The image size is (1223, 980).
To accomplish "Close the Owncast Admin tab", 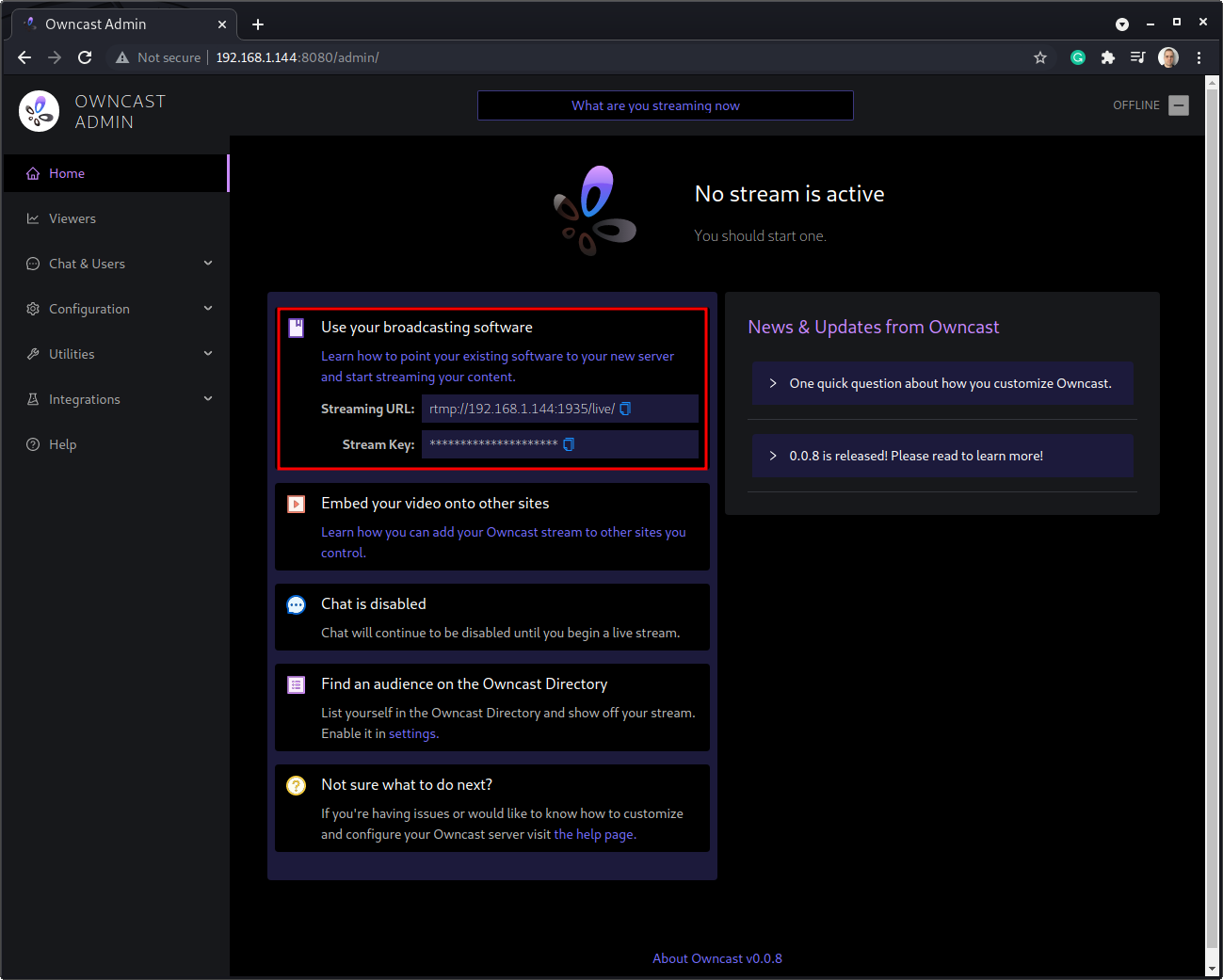I will click(x=222, y=24).
